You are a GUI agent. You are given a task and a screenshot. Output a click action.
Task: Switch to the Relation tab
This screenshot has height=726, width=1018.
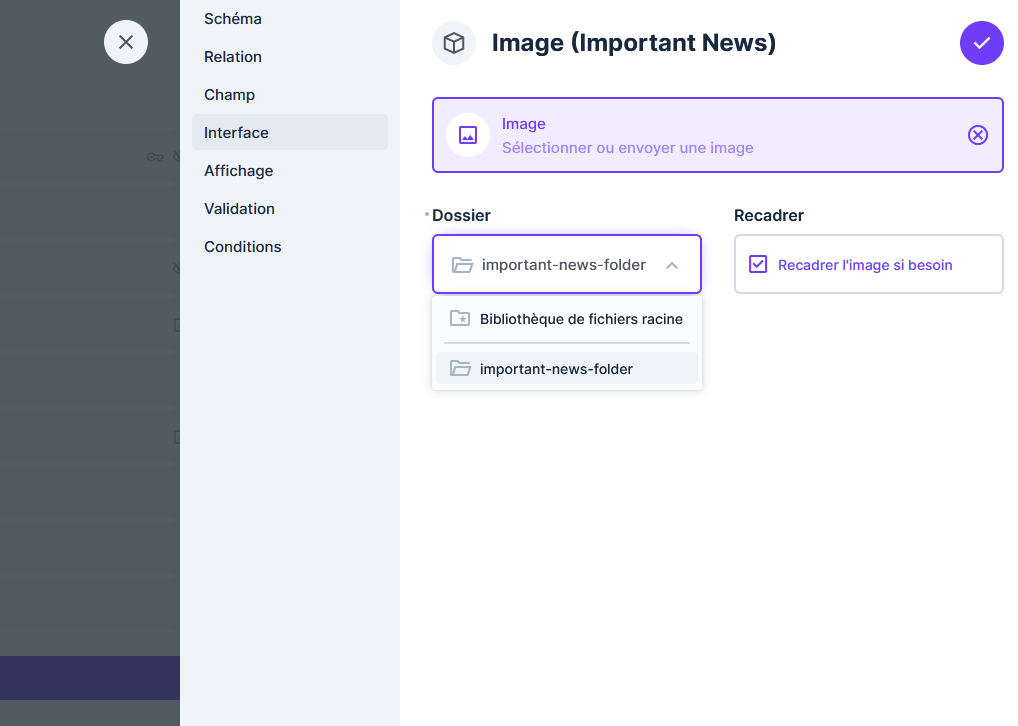tap(233, 57)
